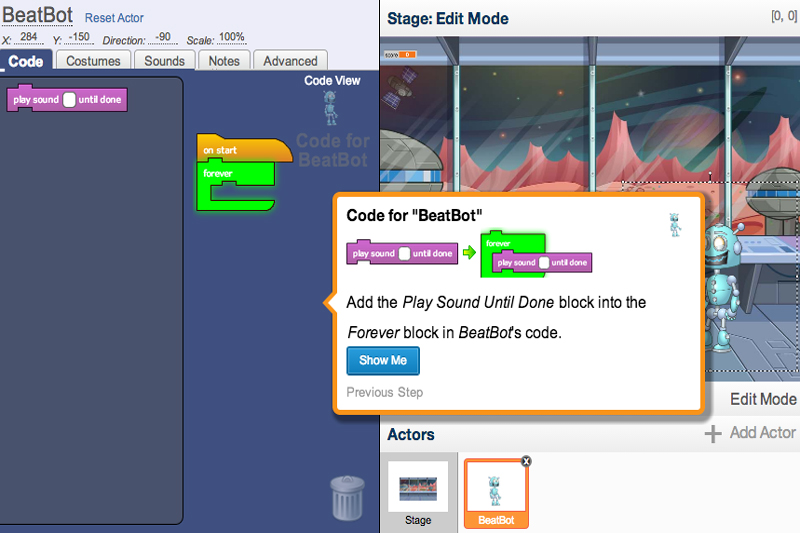Image resolution: width=800 pixels, height=533 pixels.
Task: Click the Previous Step link
Action: pyautogui.click(x=384, y=392)
